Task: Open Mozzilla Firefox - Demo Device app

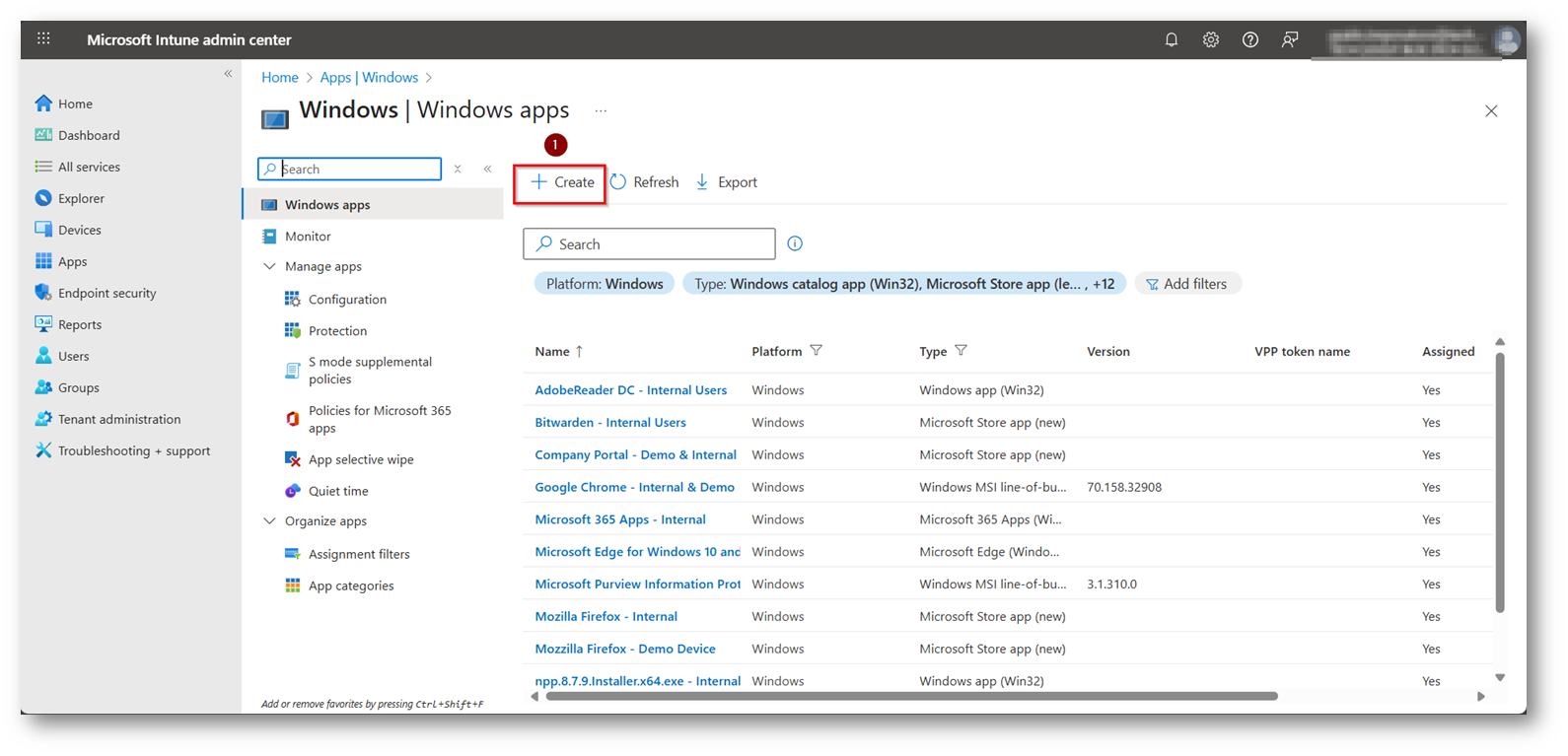Action: (x=624, y=650)
